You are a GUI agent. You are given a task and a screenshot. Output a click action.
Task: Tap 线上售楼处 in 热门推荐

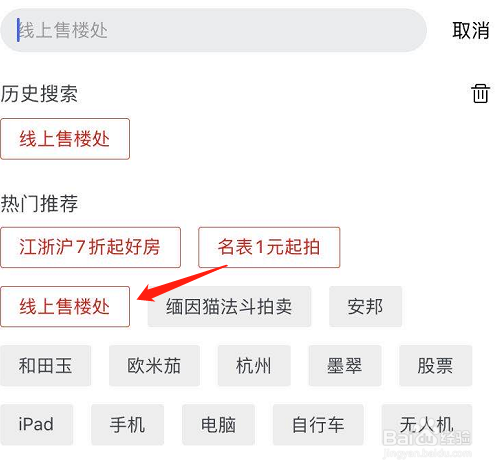click(65, 306)
